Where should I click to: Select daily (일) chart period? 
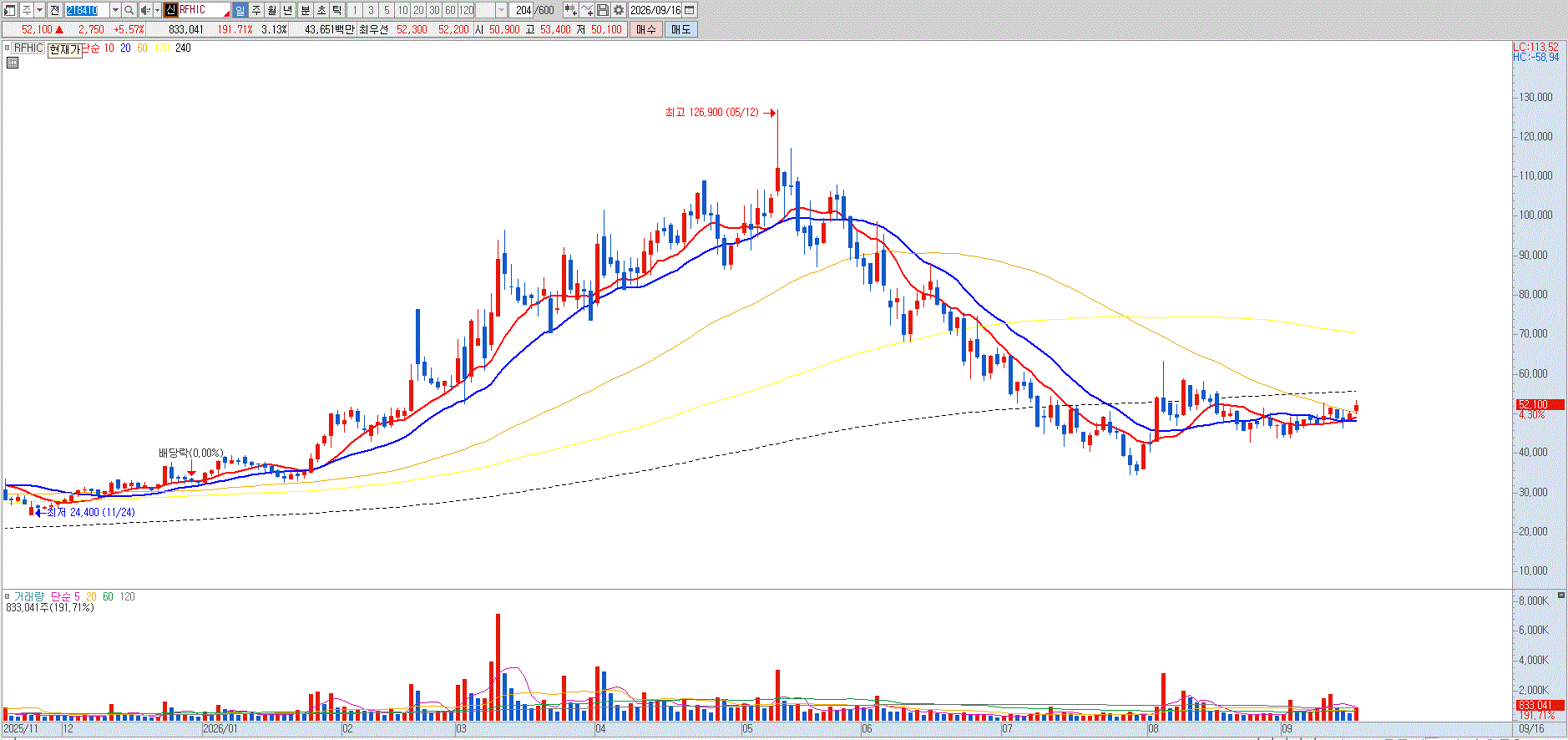pyautogui.click(x=240, y=10)
